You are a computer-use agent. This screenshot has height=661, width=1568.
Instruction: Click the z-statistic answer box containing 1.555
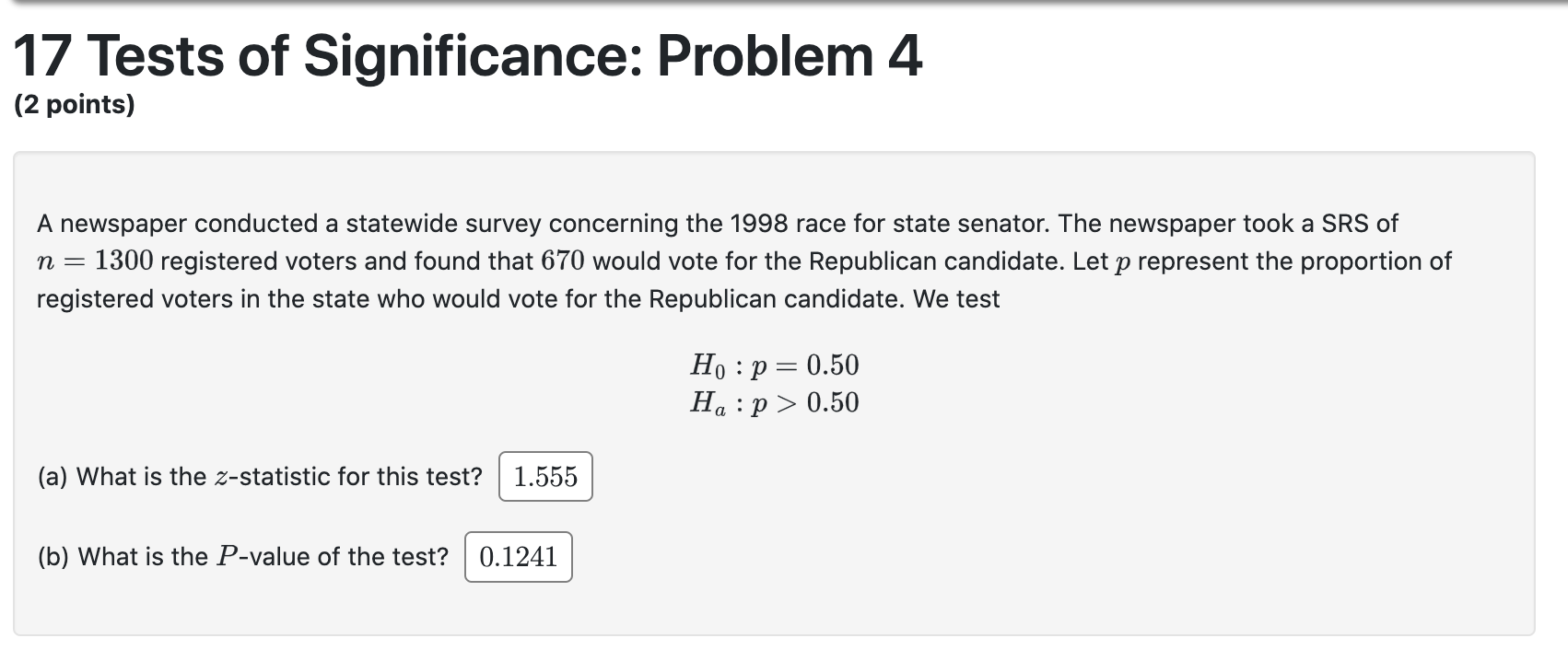pyautogui.click(x=544, y=477)
